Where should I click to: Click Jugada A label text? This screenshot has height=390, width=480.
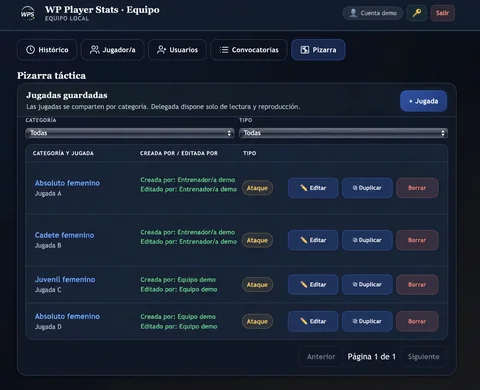point(48,194)
